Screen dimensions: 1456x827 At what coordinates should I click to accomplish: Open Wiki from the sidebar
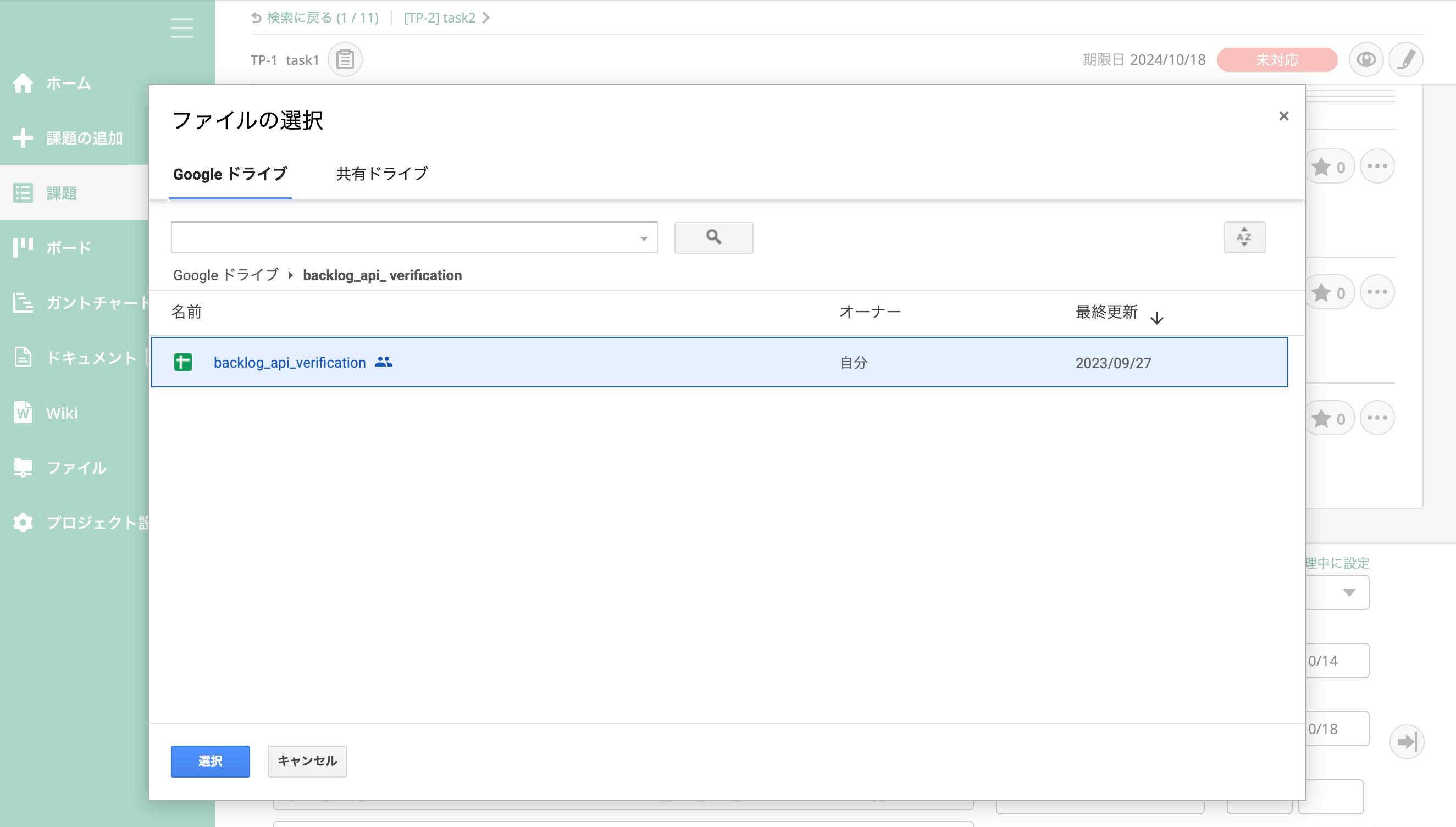(x=62, y=413)
